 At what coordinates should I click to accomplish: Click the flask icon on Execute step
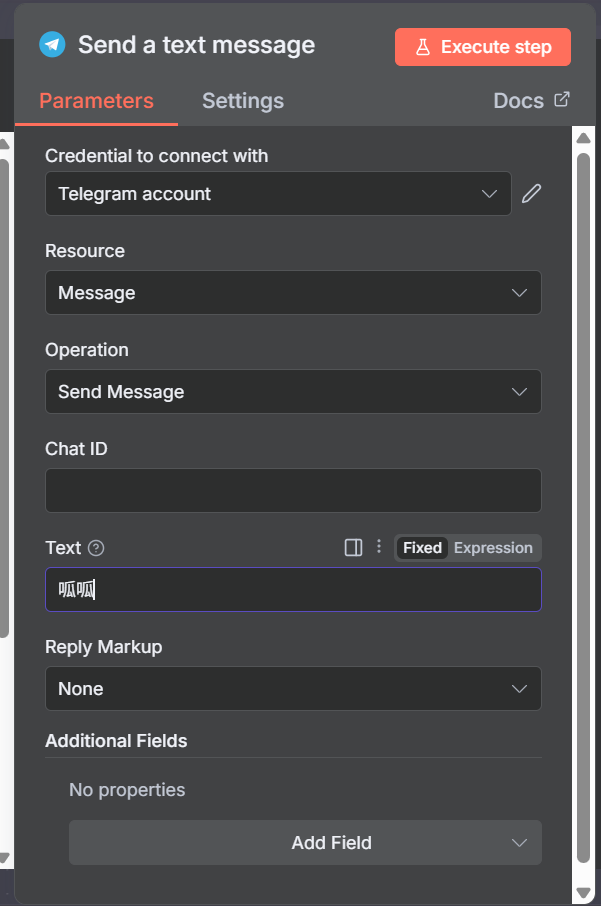(x=423, y=47)
